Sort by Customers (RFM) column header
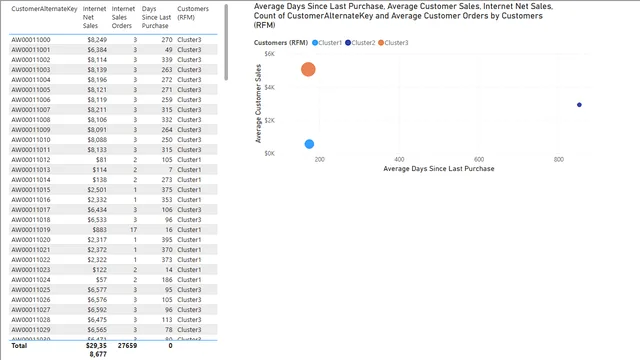 coord(193,13)
